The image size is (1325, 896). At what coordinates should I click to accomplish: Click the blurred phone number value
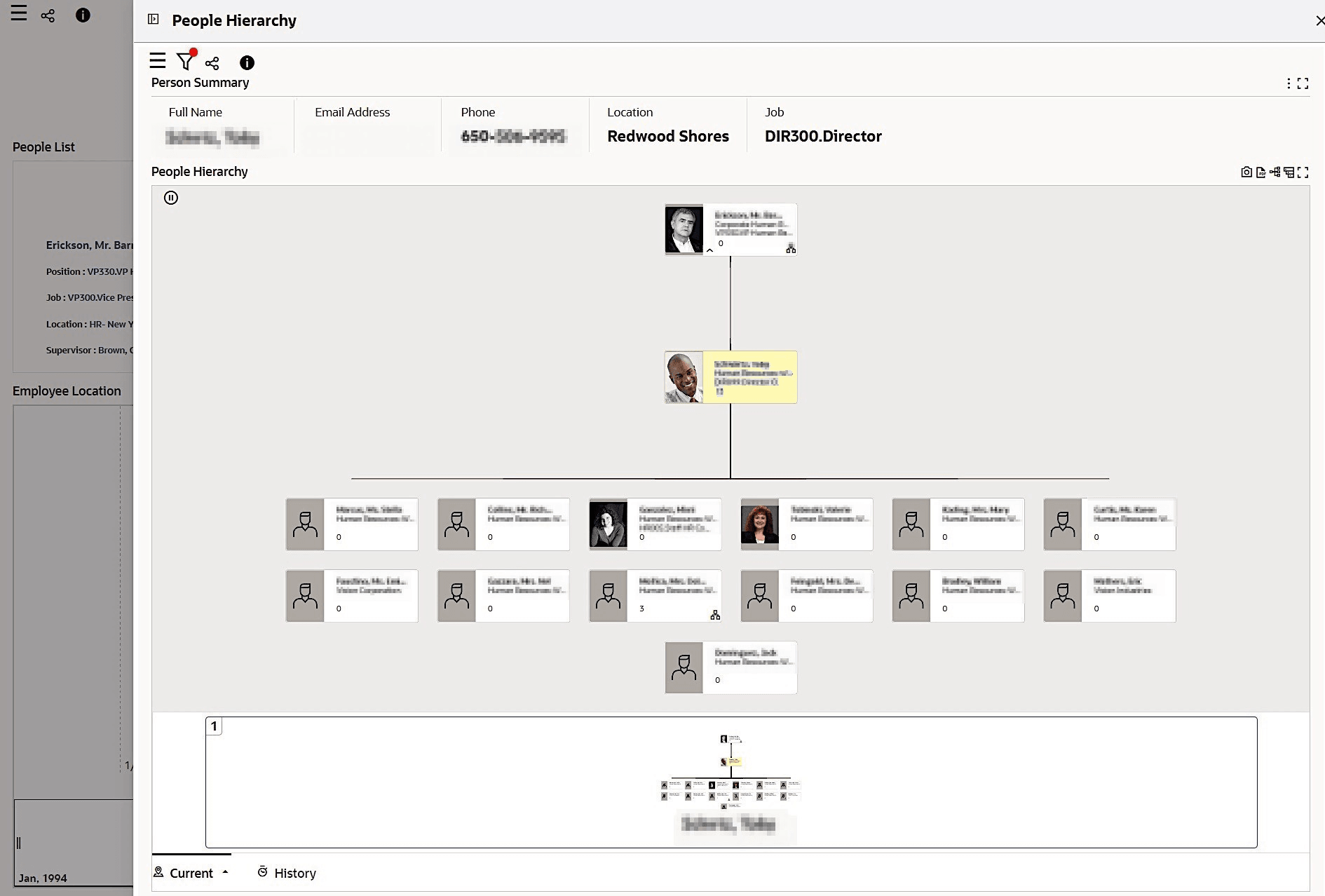click(x=513, y=136)
